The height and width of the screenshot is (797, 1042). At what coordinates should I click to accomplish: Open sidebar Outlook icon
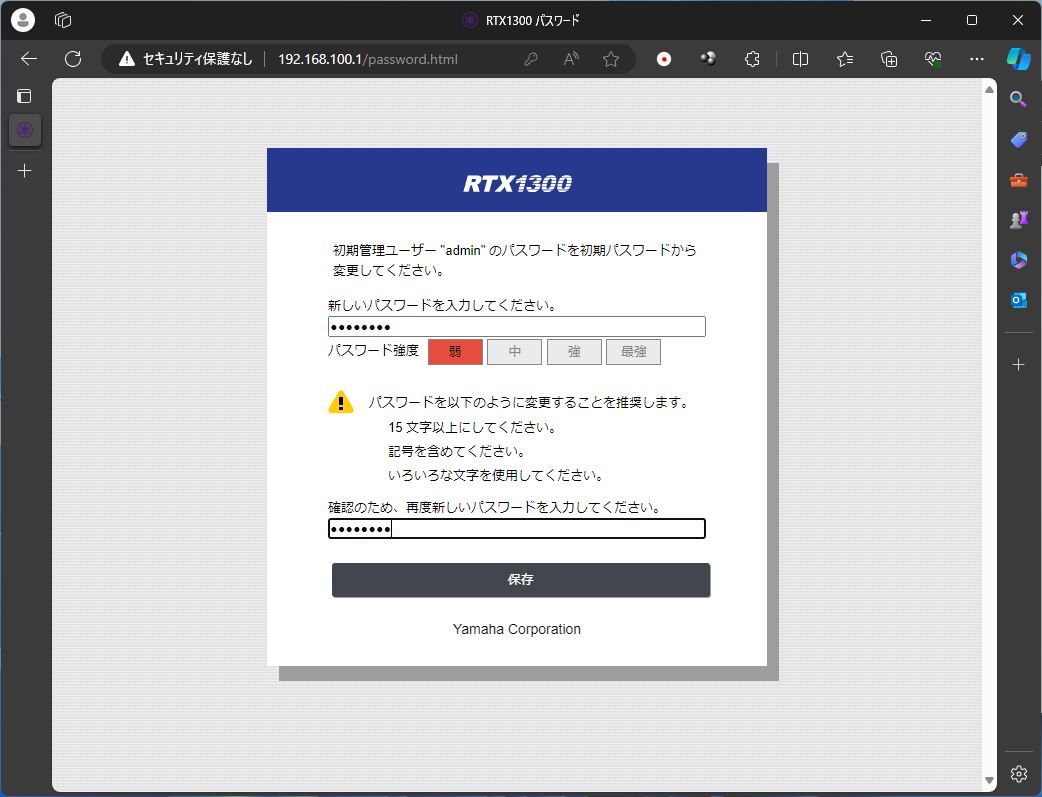(1019, 300)
